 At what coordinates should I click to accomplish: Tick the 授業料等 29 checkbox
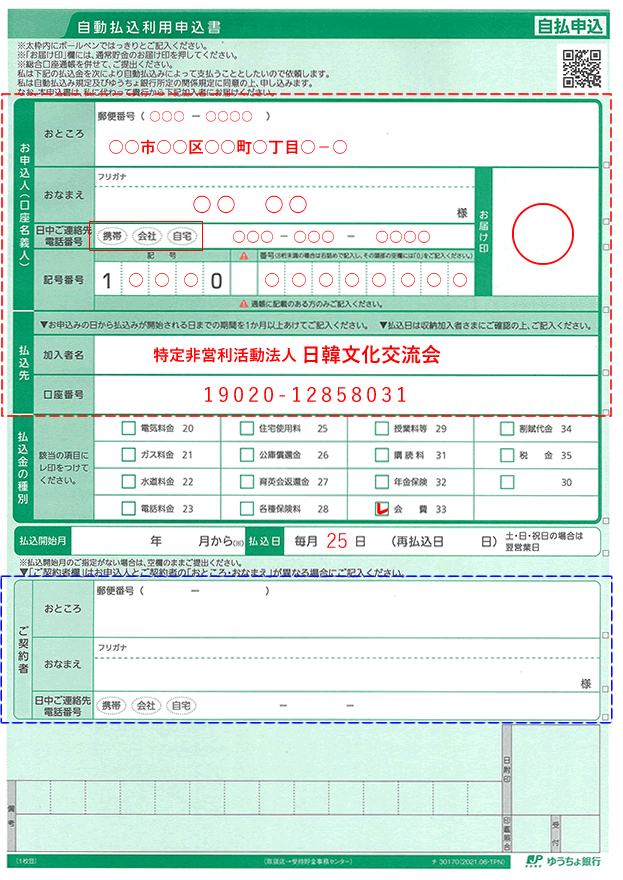click(382, 428)
